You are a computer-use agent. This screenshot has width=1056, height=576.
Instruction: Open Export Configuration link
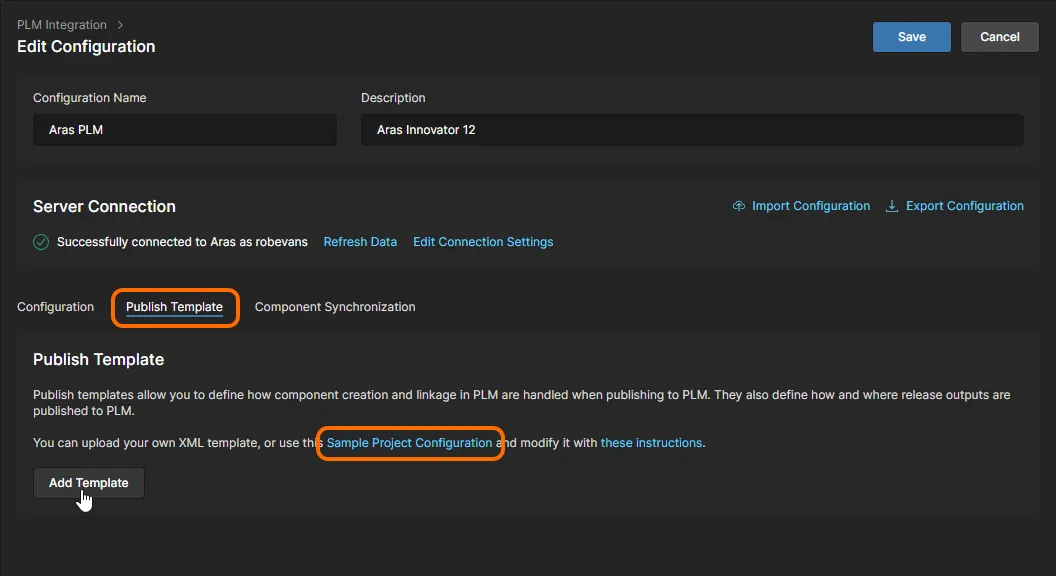(964, 206)
